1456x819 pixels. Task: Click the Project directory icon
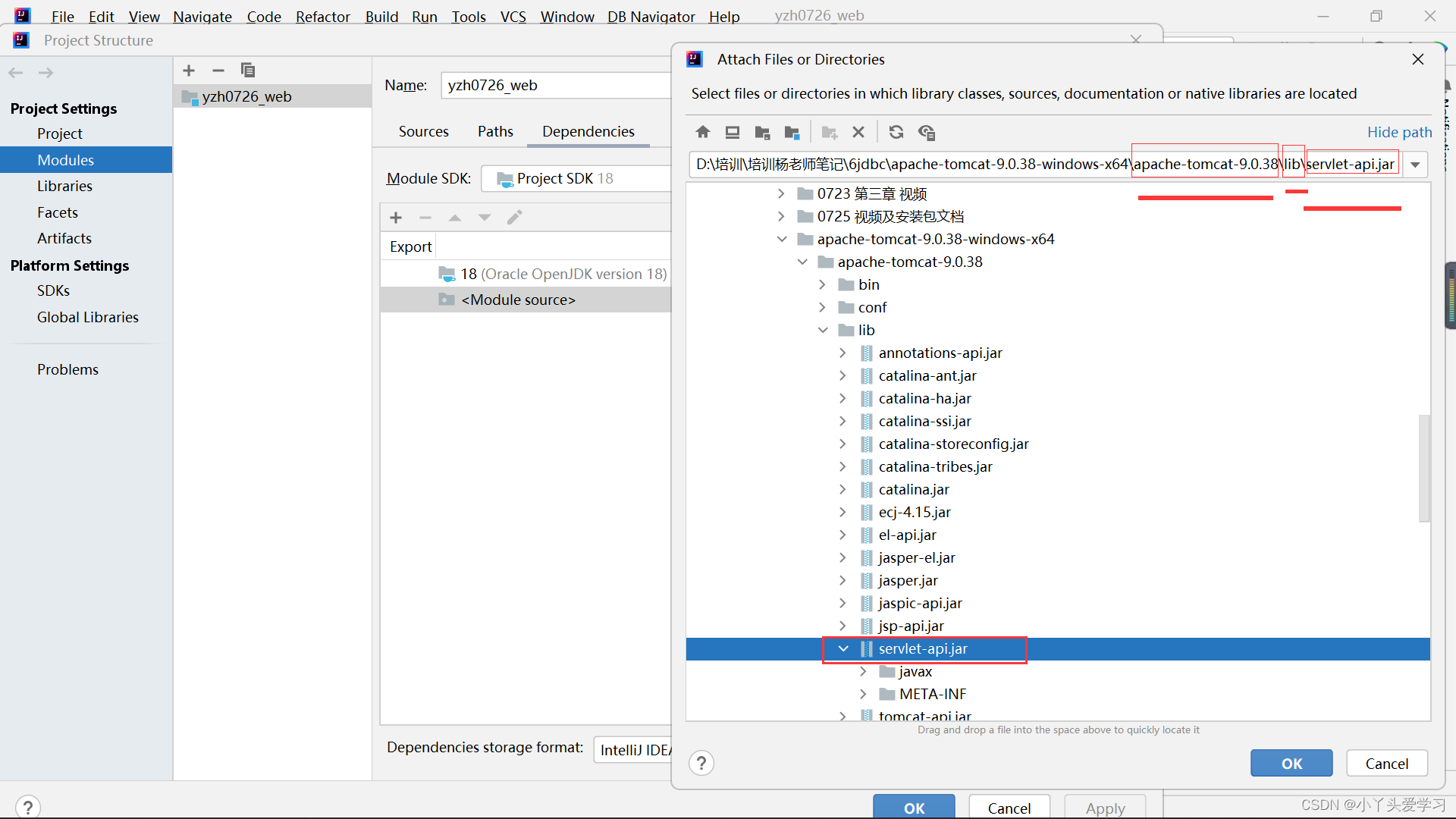click(x=762, y=132)
